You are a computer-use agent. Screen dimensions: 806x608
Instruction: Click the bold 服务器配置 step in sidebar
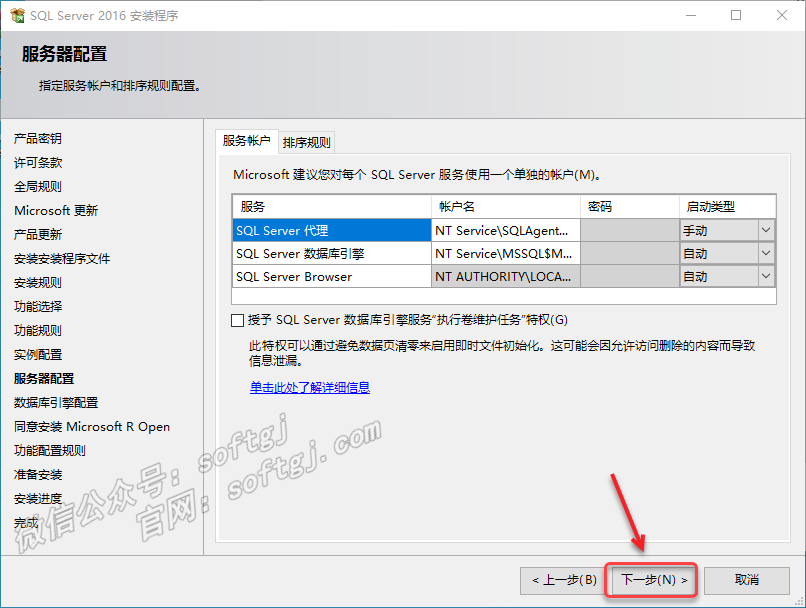click(x=44, y=378)
